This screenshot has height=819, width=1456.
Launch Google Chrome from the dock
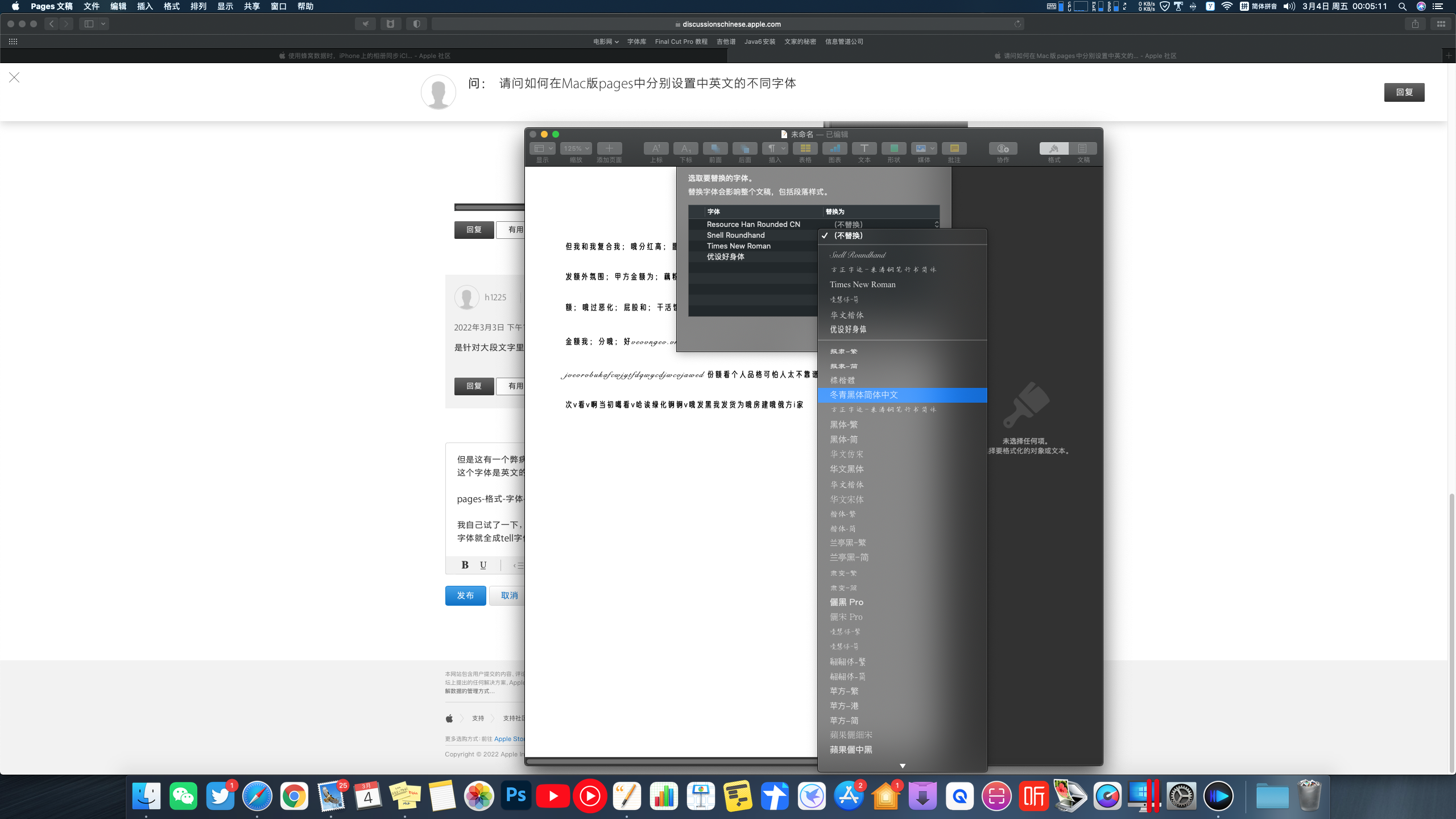pyautogui.click(x=294, y=796)
